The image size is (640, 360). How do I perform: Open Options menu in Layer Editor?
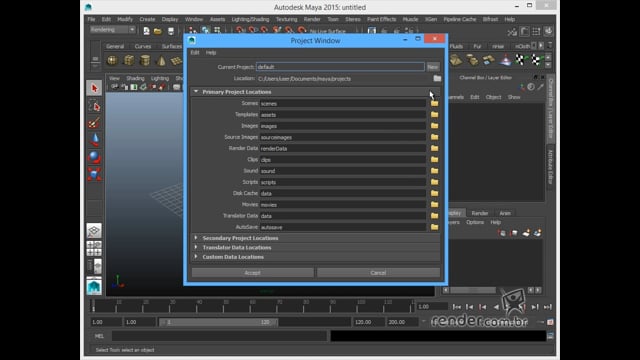475,222
